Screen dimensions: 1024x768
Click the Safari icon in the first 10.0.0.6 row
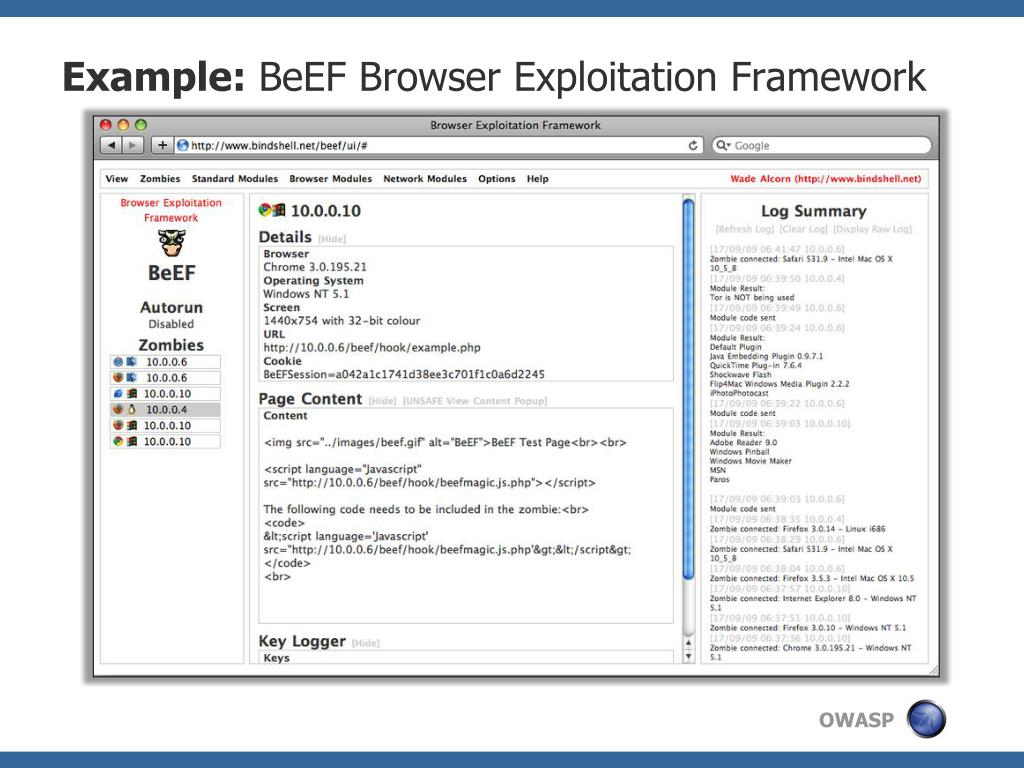coord(118,362)
